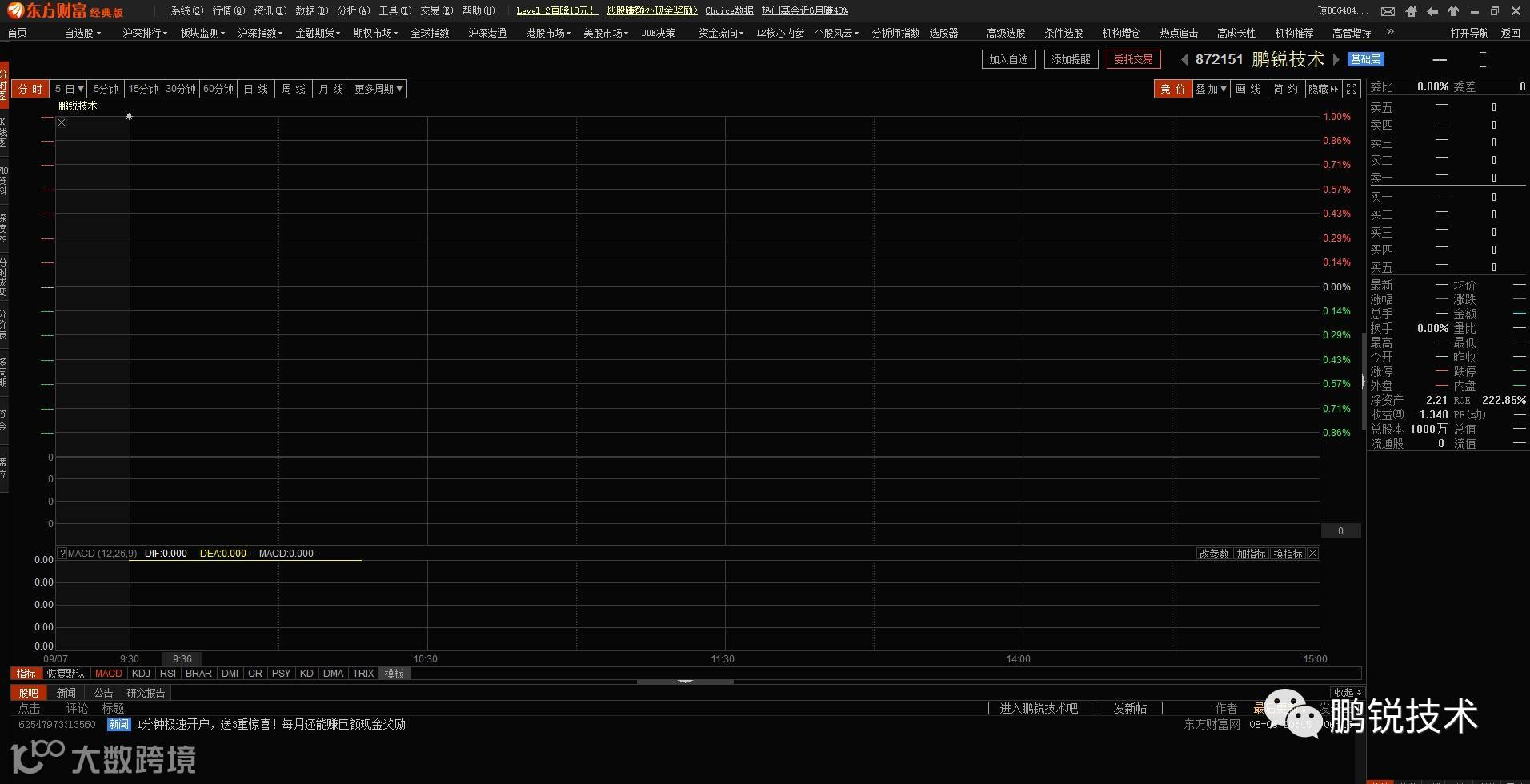1530x784 pixels.
Task: Click the 东方财富 logo
Action: (x=66, y=10)
